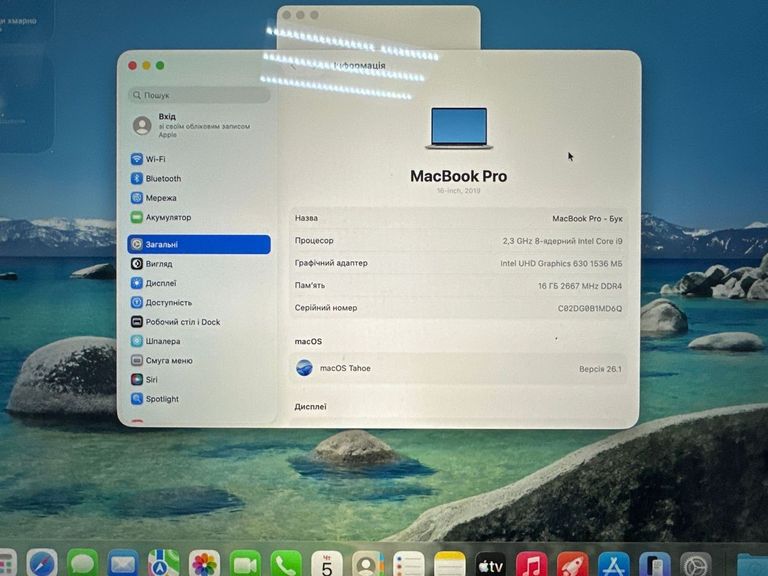Edit the Назва field MacBook Pro - Бук
Screen dimensions: 768x576
pyautogui.click(x=587, y=218)
